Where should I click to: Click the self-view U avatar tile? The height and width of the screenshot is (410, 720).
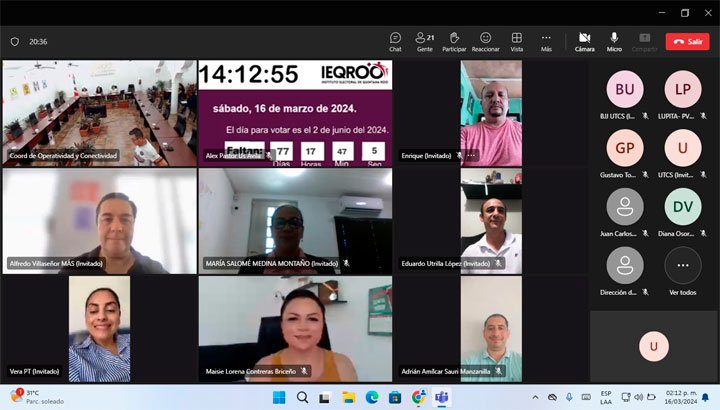point(653,346)
